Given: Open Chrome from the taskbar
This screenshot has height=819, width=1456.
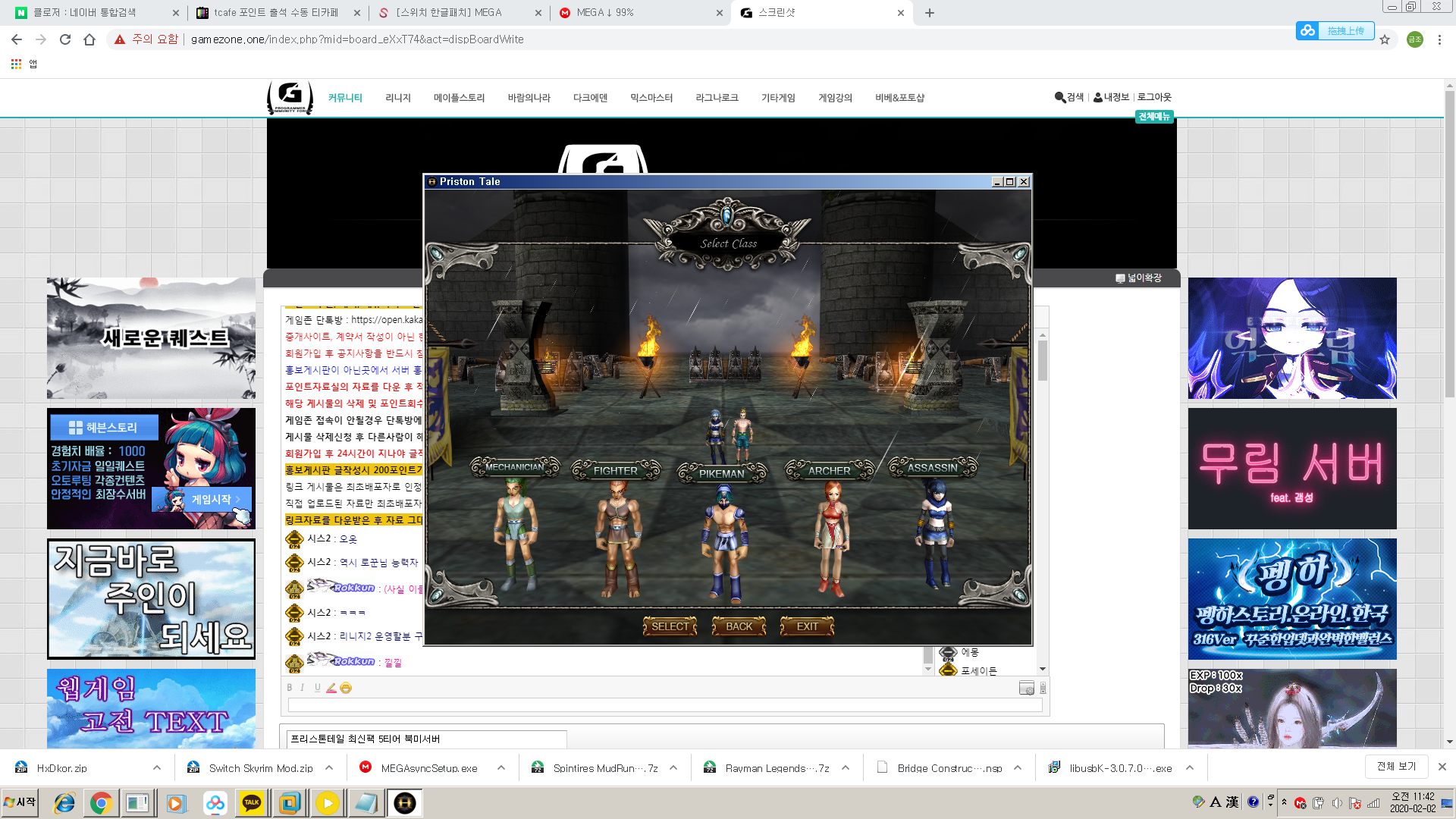Looking at the screenshot, I should pyautogui.click(x=101, y=802).
